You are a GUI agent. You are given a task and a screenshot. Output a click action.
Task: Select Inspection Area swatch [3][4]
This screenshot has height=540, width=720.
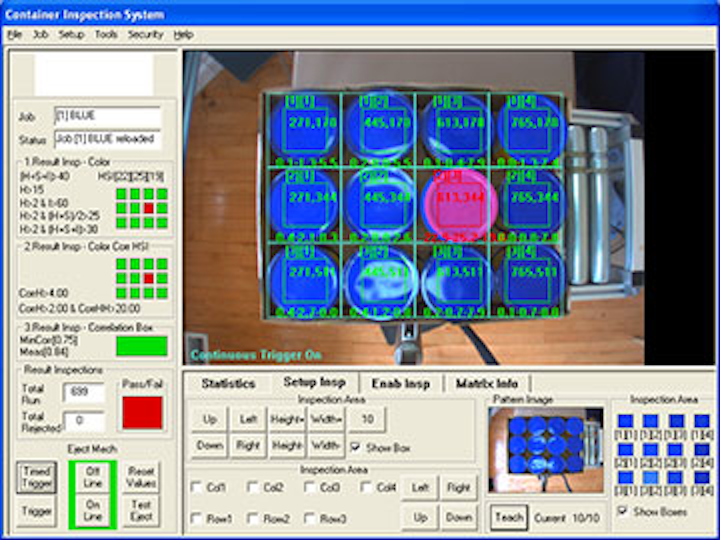702,478
